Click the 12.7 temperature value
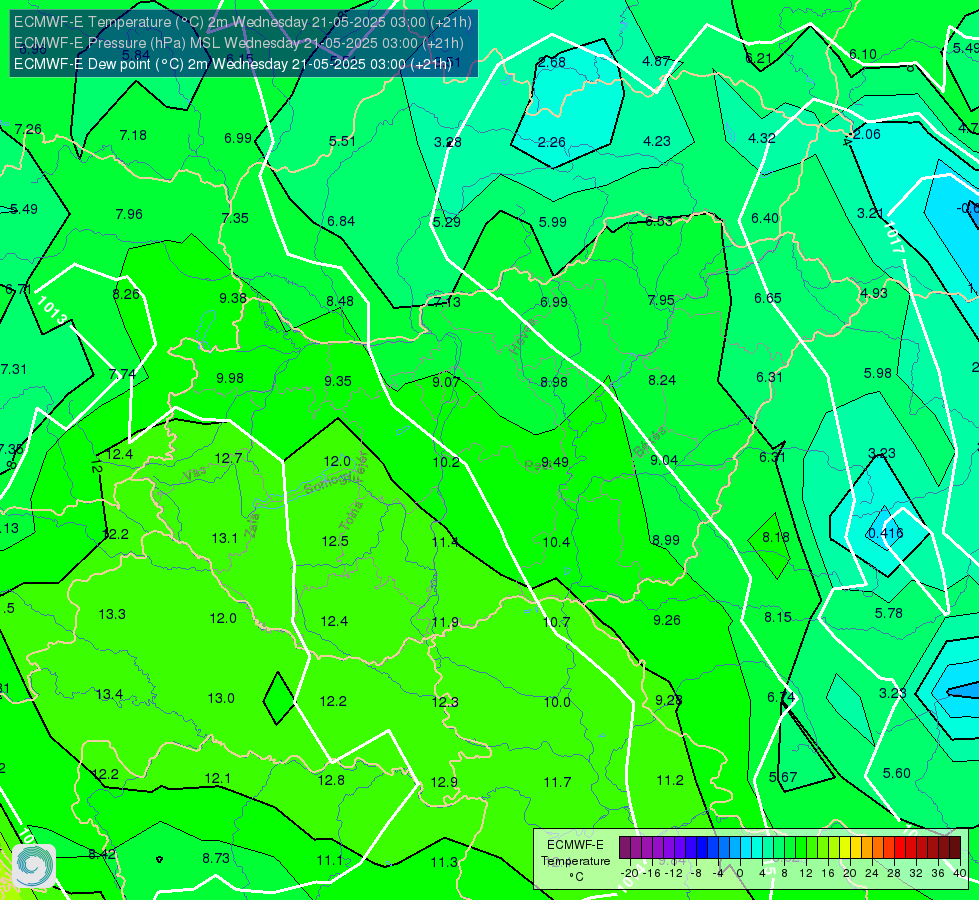979x900 pixels. pos(229,458)
